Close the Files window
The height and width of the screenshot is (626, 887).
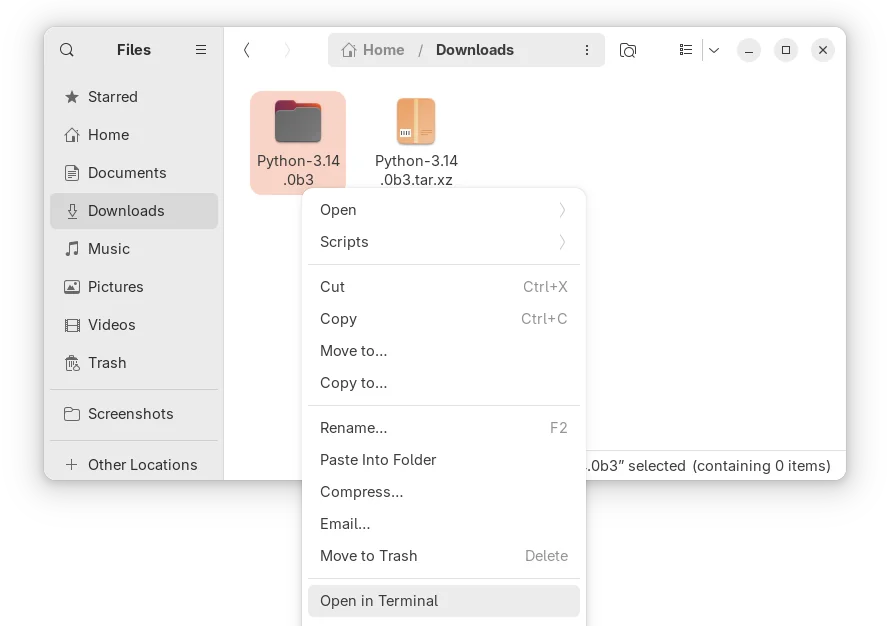click(x=823, y=50)
